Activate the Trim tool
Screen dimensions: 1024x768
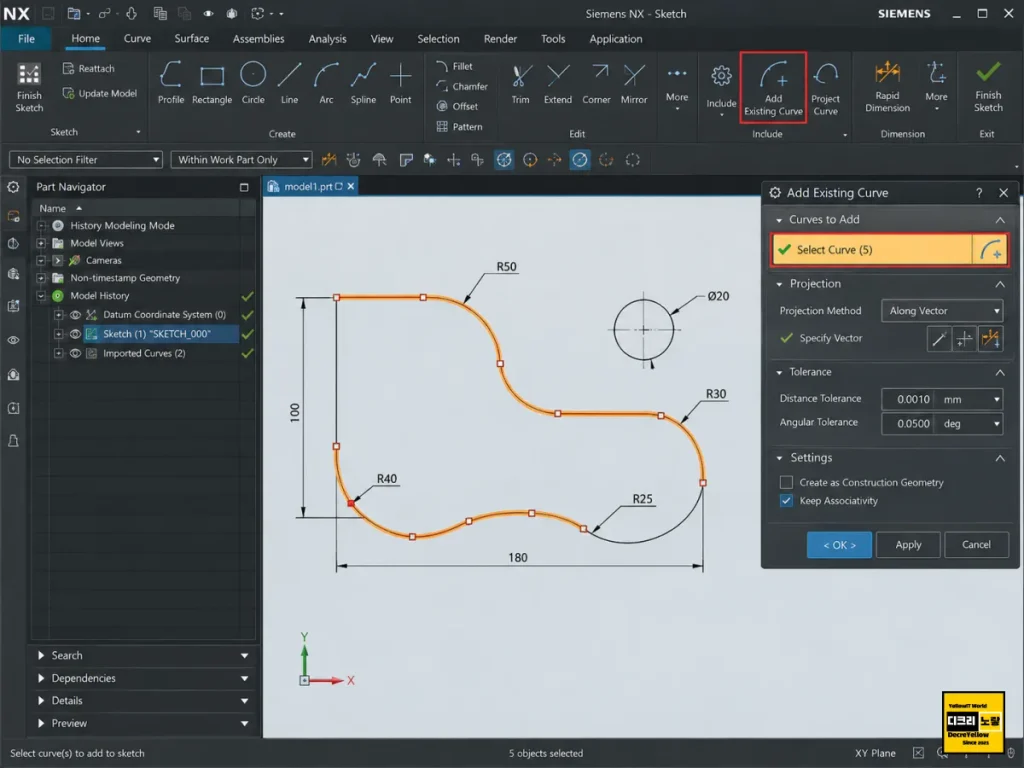tap(520, 82)
